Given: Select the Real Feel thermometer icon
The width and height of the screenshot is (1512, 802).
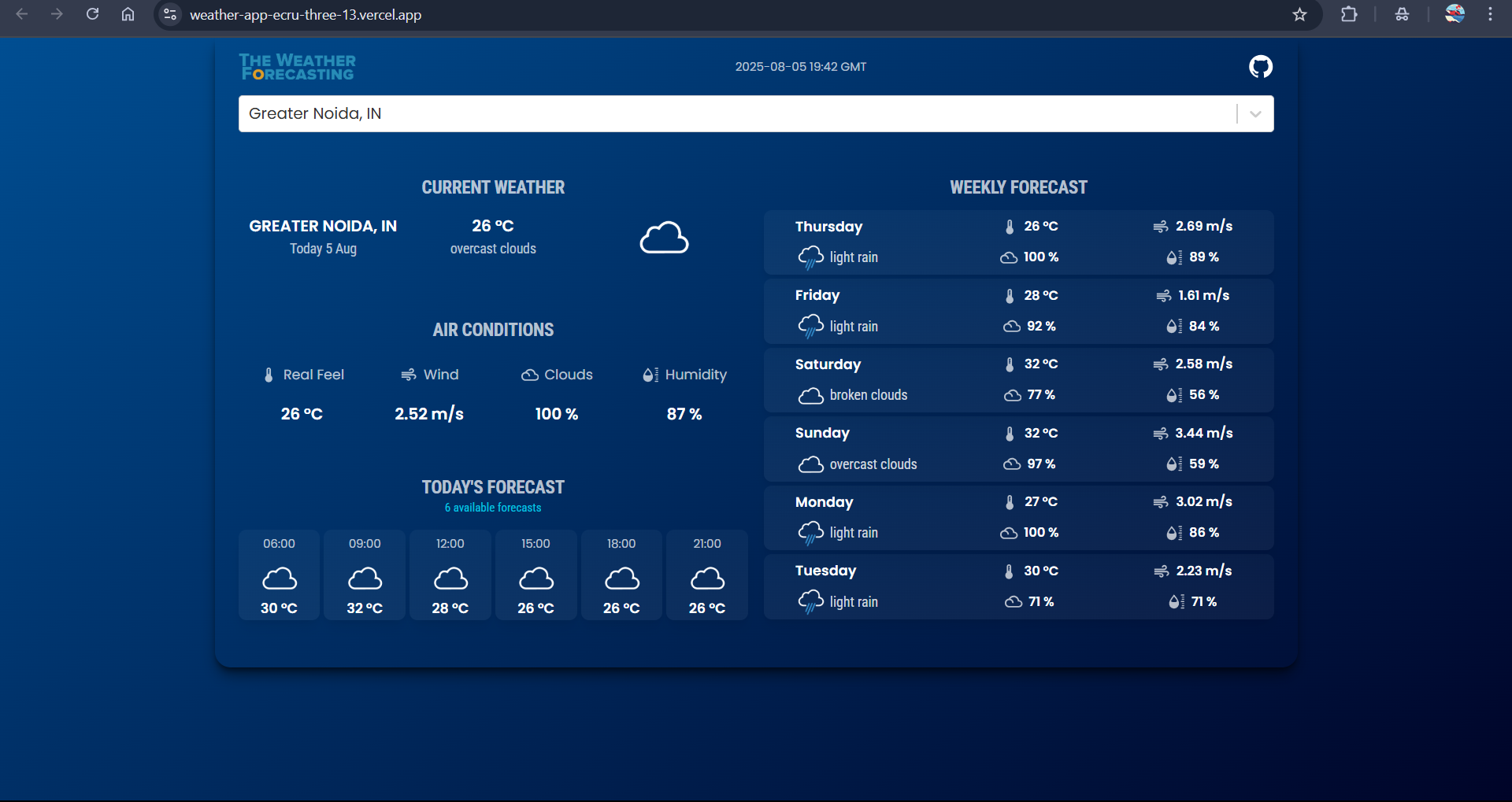Looking at the screenshot, I should (268, 375).
